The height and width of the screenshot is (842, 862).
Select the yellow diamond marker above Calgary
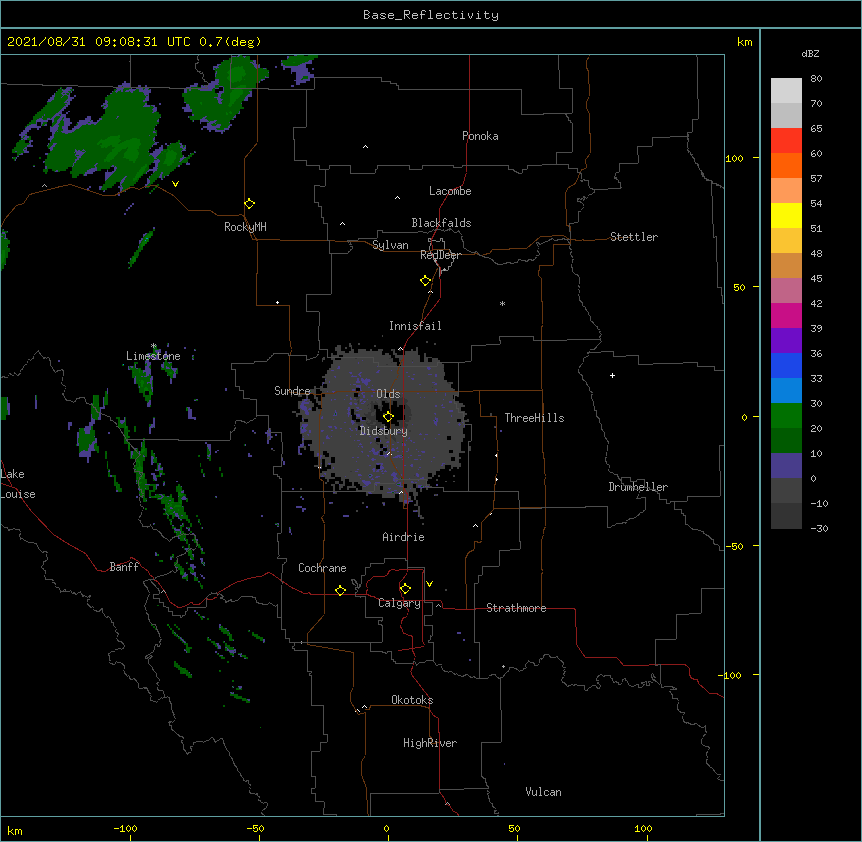pyautogui.click(x=405, y=589)
